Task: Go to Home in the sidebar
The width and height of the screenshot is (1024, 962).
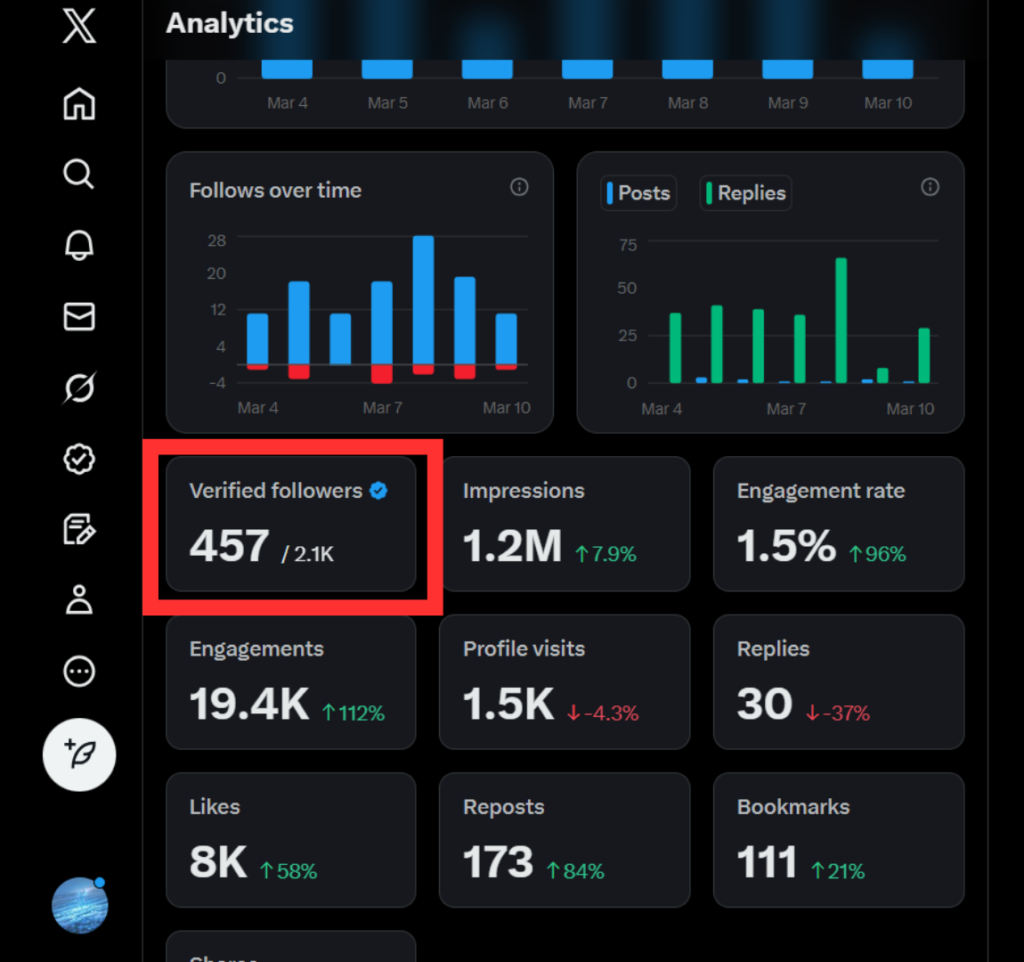Action: click(x=79, y=104)
